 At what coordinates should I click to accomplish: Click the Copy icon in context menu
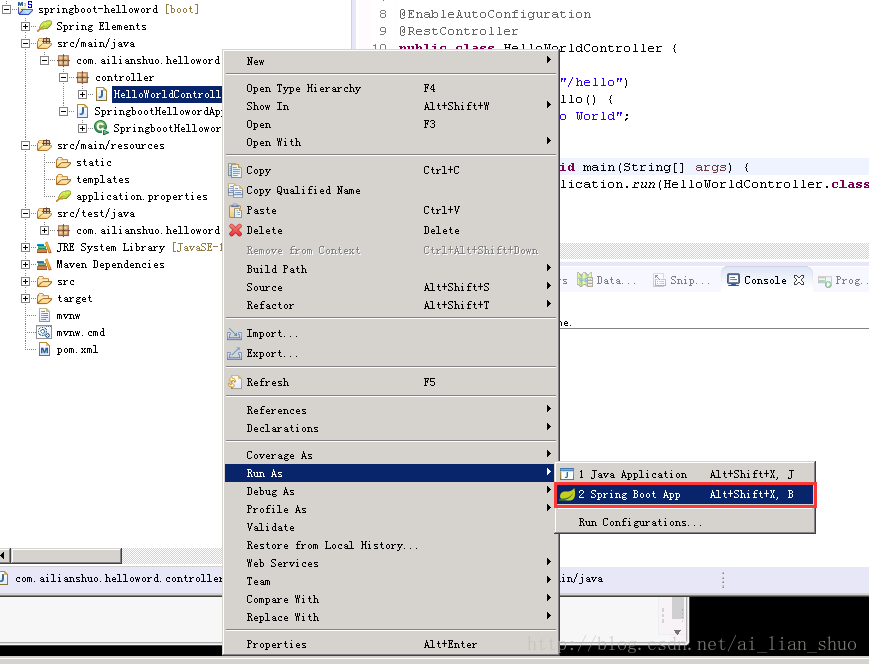coord(235,170)
